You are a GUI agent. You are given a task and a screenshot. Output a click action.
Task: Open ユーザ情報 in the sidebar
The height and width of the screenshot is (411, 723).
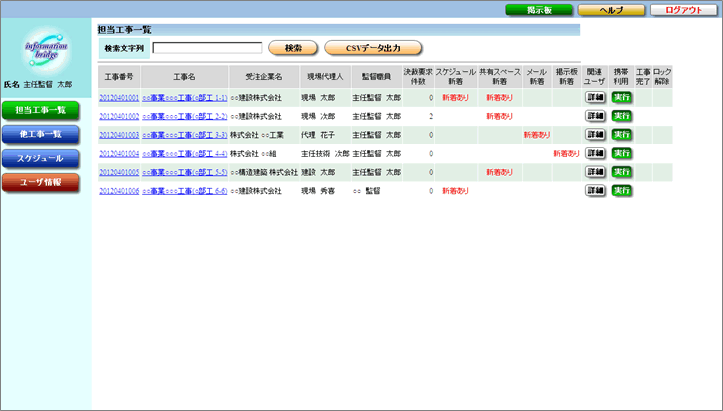[41, 182]
